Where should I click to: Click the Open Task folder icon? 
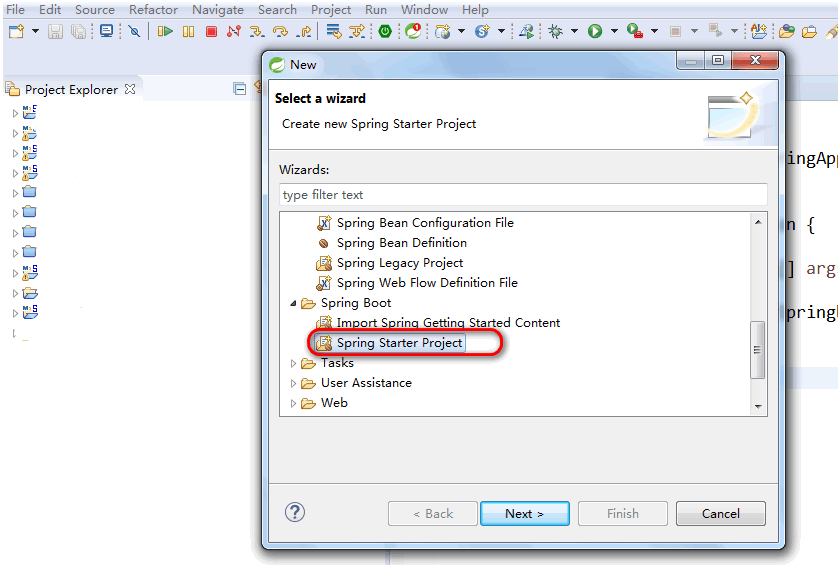[x=809, y=32]
